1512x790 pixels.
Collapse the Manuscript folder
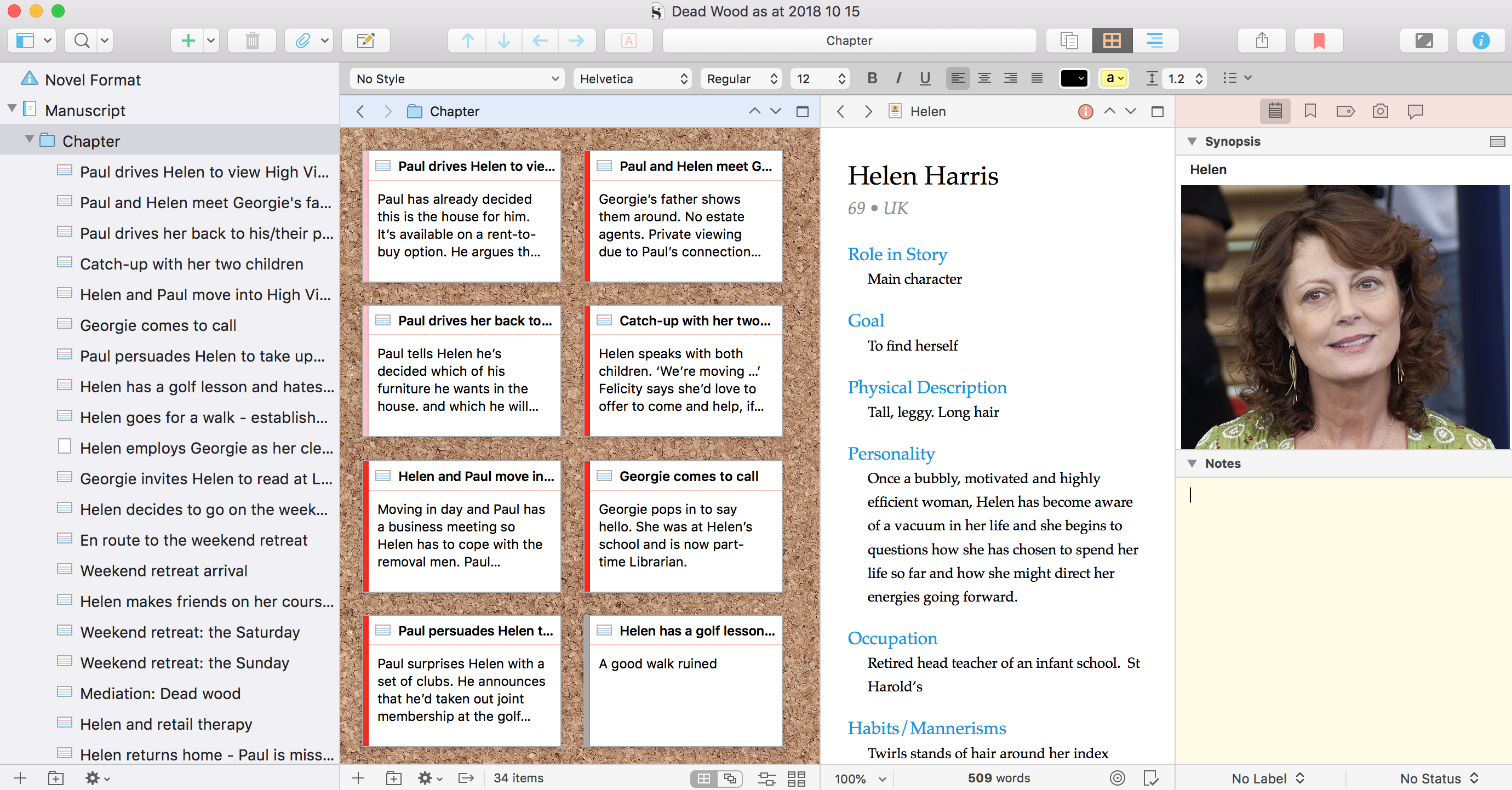tap(12, 109)
